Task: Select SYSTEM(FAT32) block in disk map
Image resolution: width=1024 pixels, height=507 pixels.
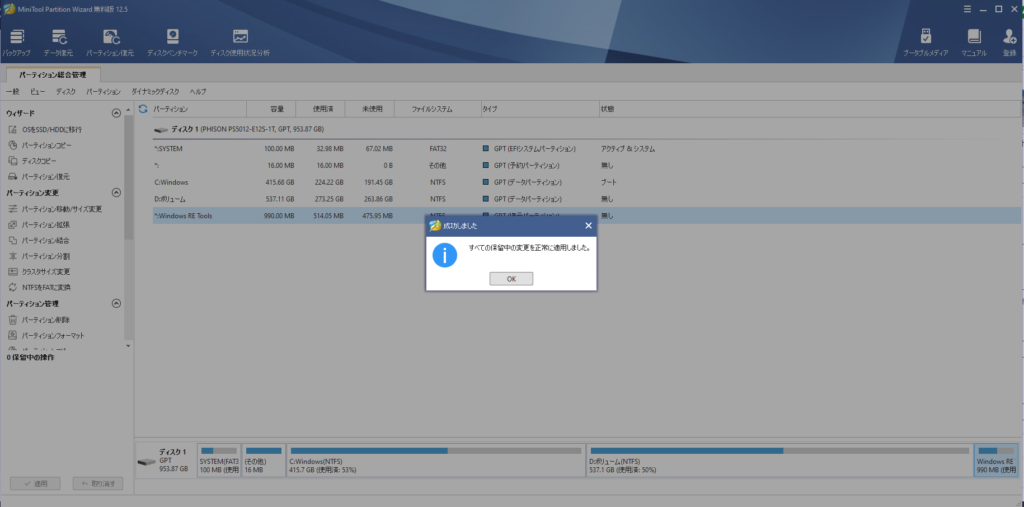Action: [219, 461]
